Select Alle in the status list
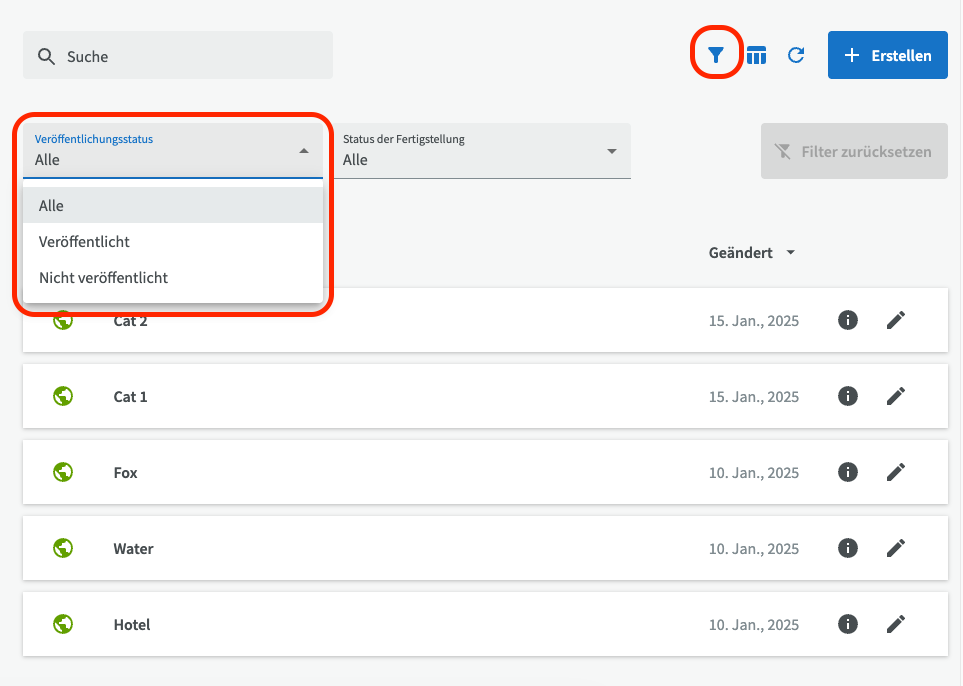This screenshot has width=963, height=686. click(52, 205)
